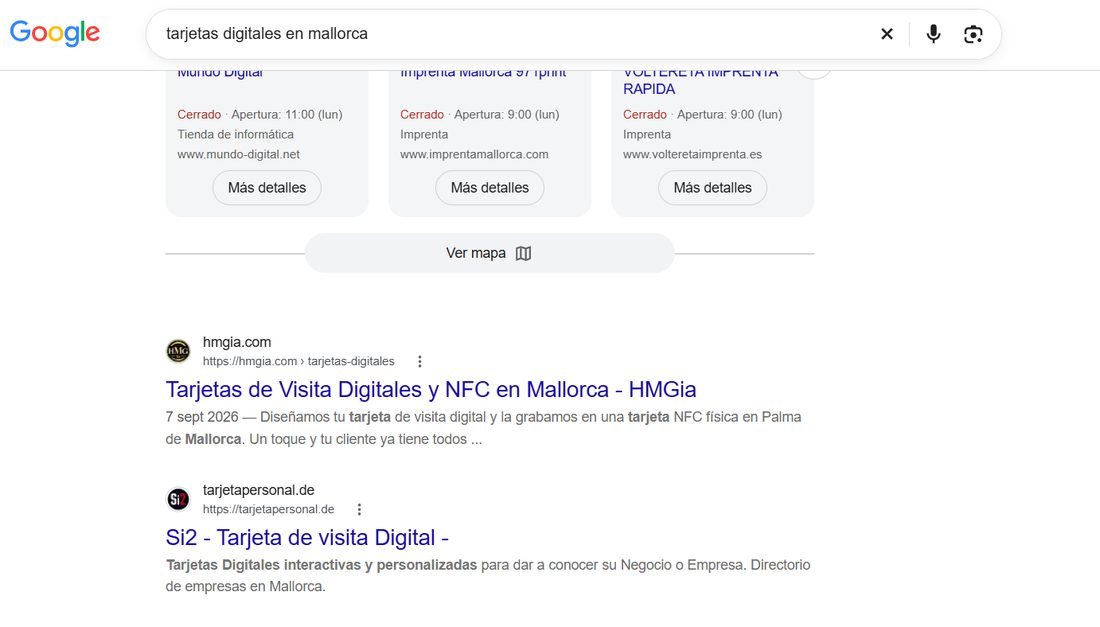Open 'Más detalles' for Mundo Digital
Image resolution: width=1100 pixels, height=627 pixels.
pos(267,188)
